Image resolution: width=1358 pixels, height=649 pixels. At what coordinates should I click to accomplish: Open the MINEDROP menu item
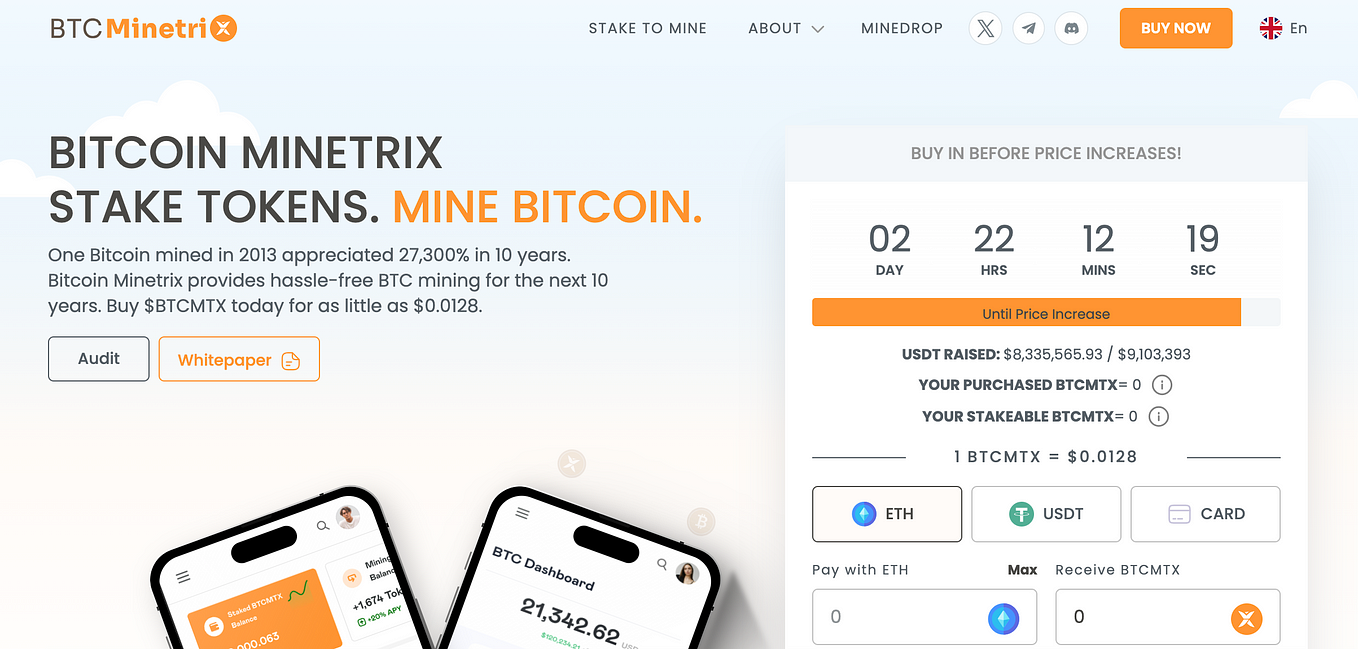(x=902, y=28)
